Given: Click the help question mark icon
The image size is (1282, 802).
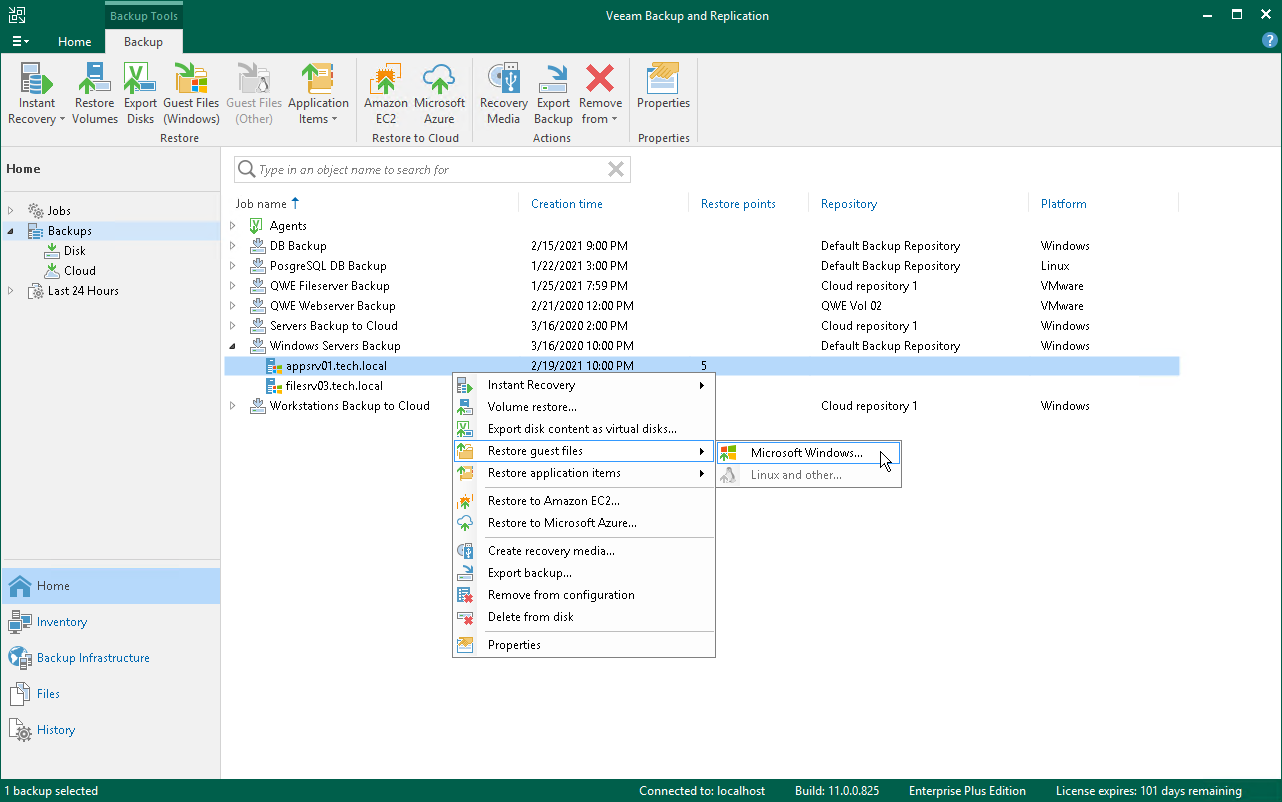Looking at the screenshot, I should click(1269, 41).
